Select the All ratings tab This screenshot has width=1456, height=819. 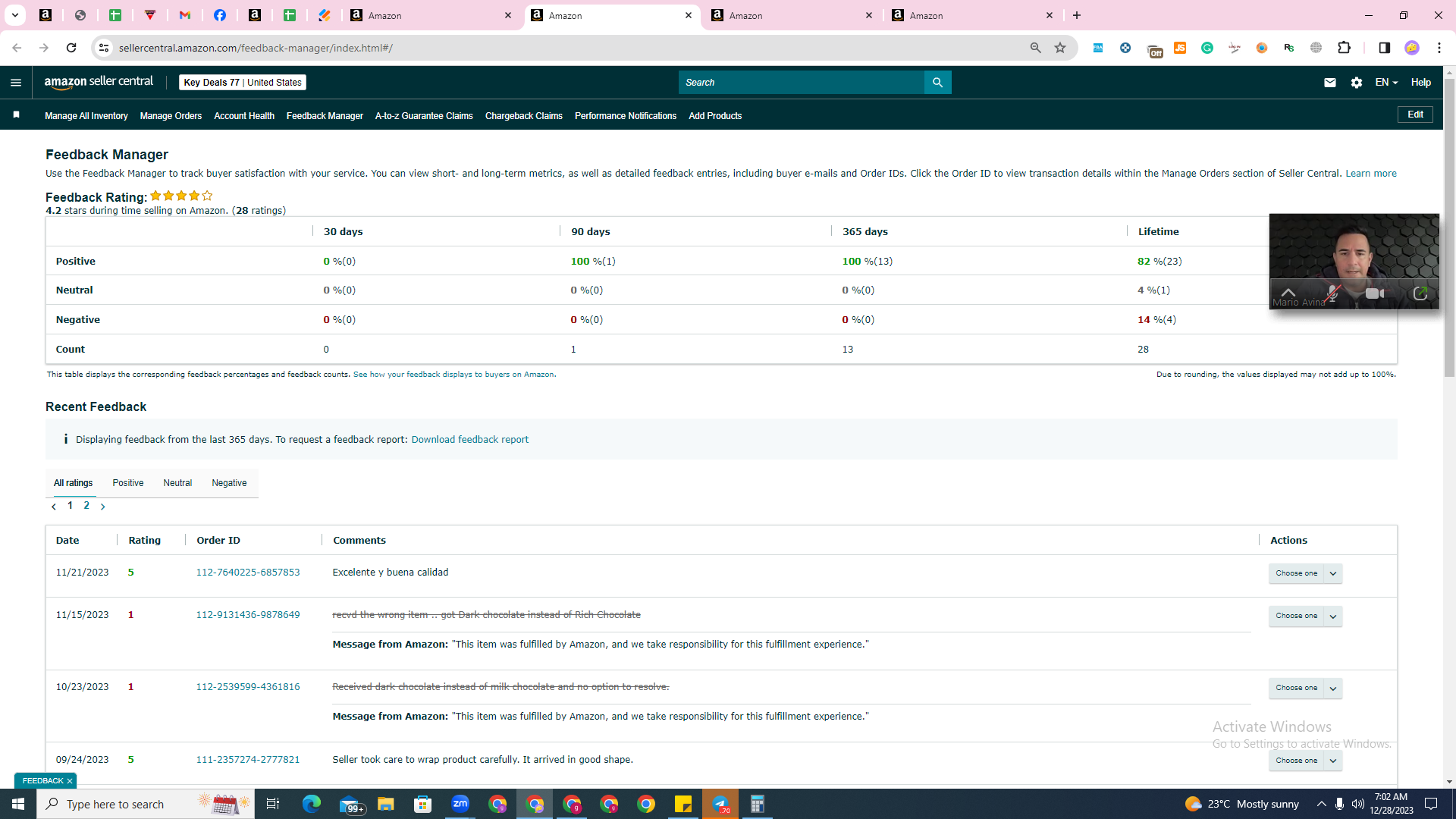(74, 483)
